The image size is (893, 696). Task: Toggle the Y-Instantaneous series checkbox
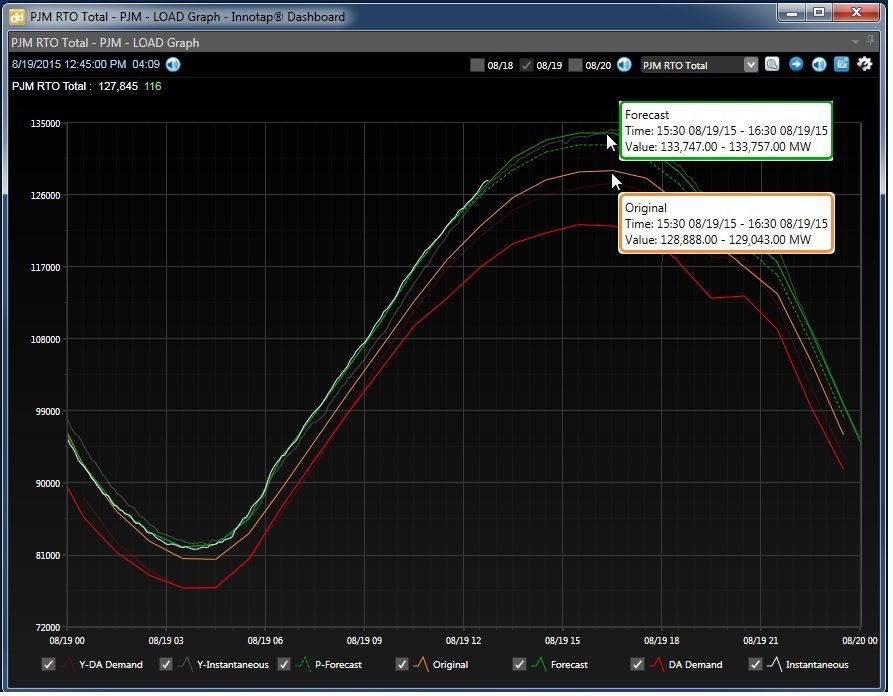tap(166, 664)
